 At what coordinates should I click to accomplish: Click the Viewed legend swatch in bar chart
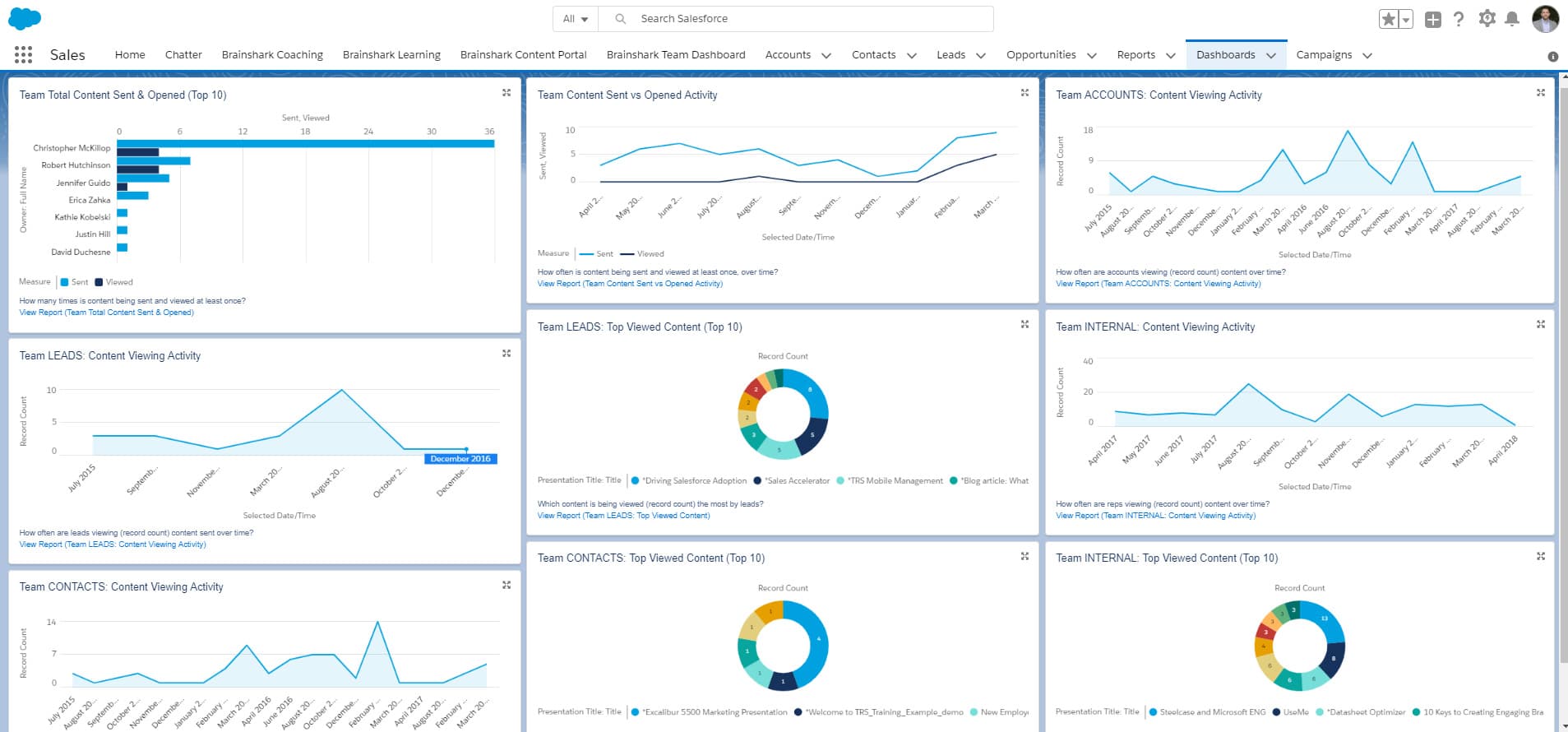click(99, 282)
